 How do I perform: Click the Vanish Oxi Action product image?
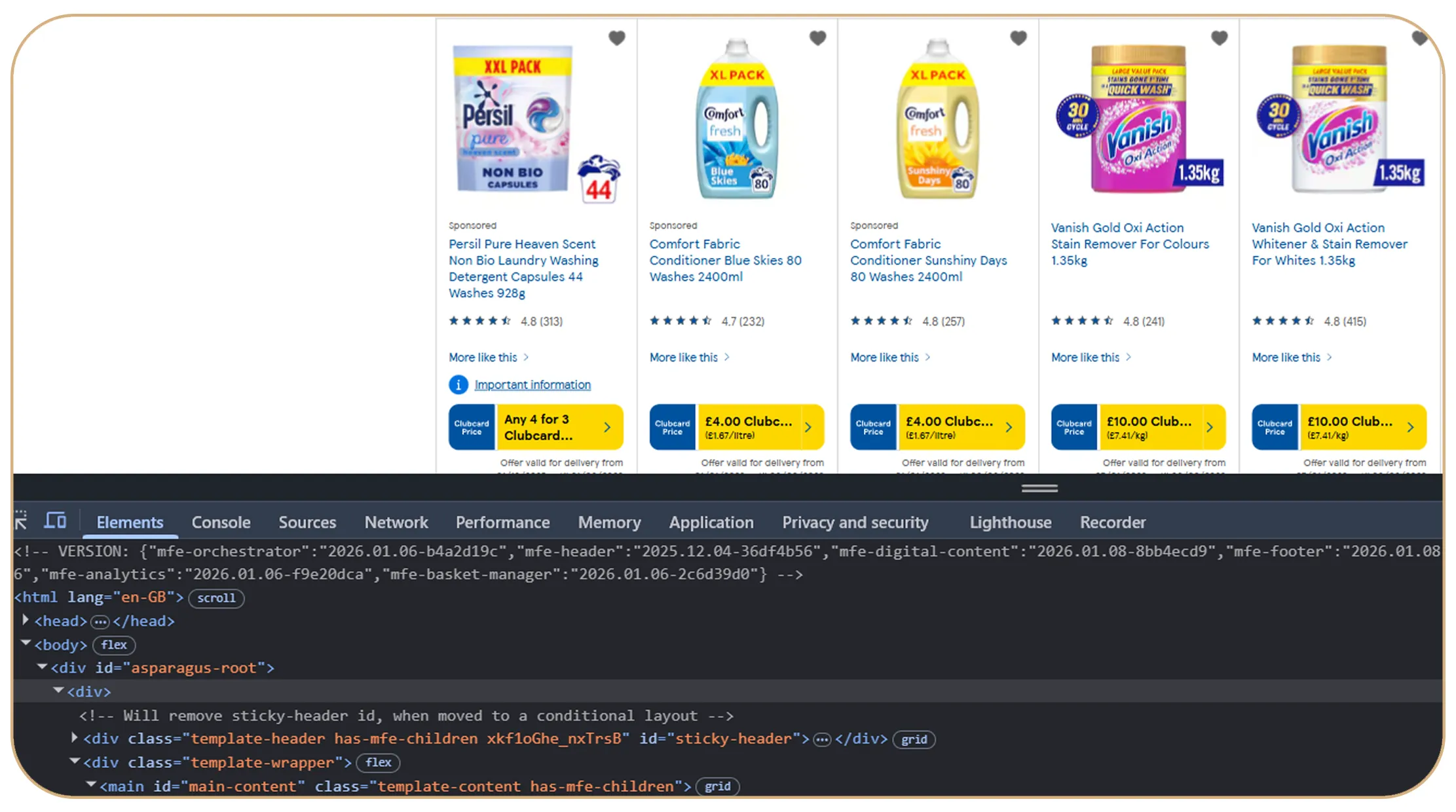pos(1140,118)
